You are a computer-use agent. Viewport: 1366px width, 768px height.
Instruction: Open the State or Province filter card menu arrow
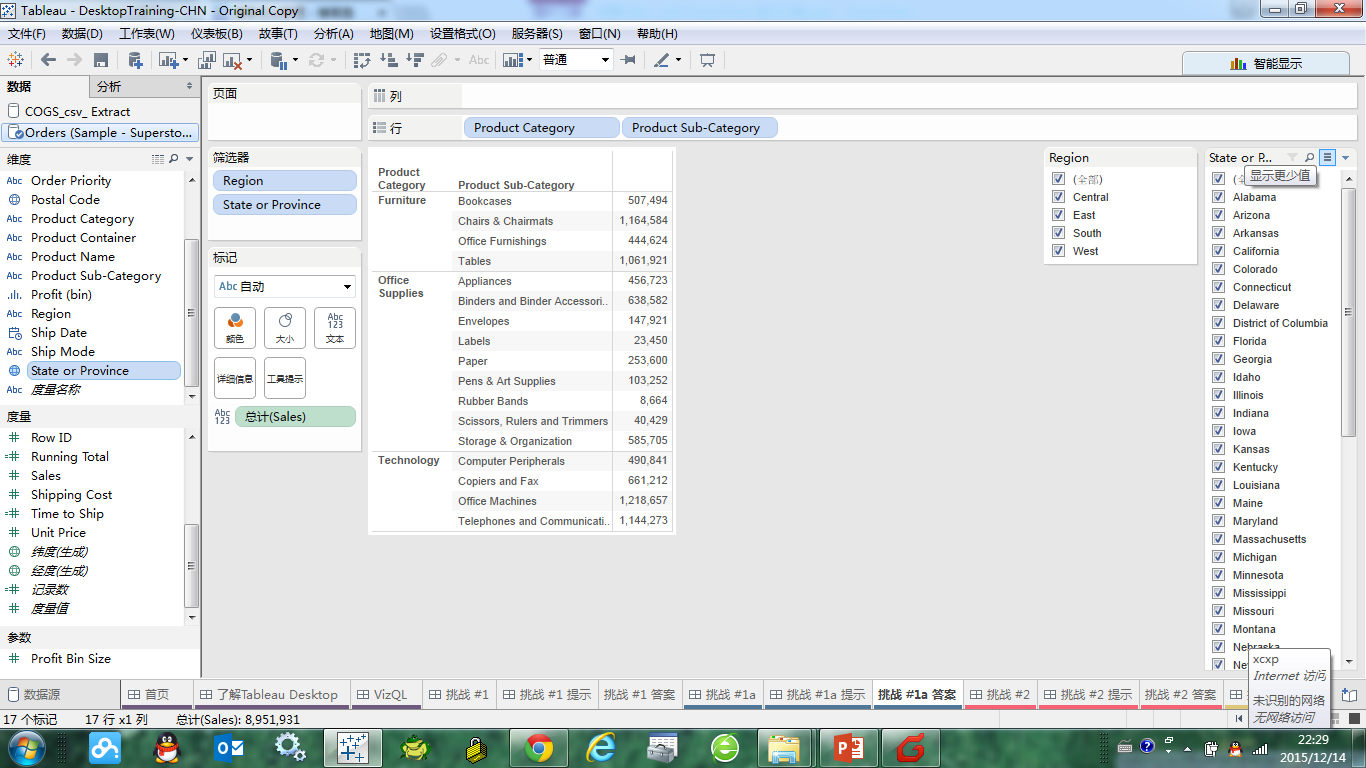pyautogui.click(x=1345, y=157)
